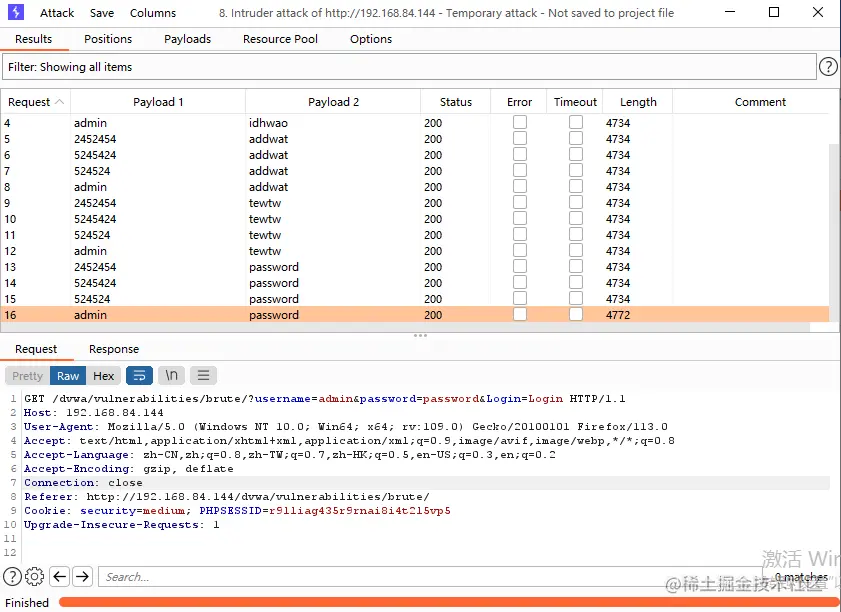Go to previous search match arrow
The height and width of the screenshot is (612, 841).
coord(60,577)
